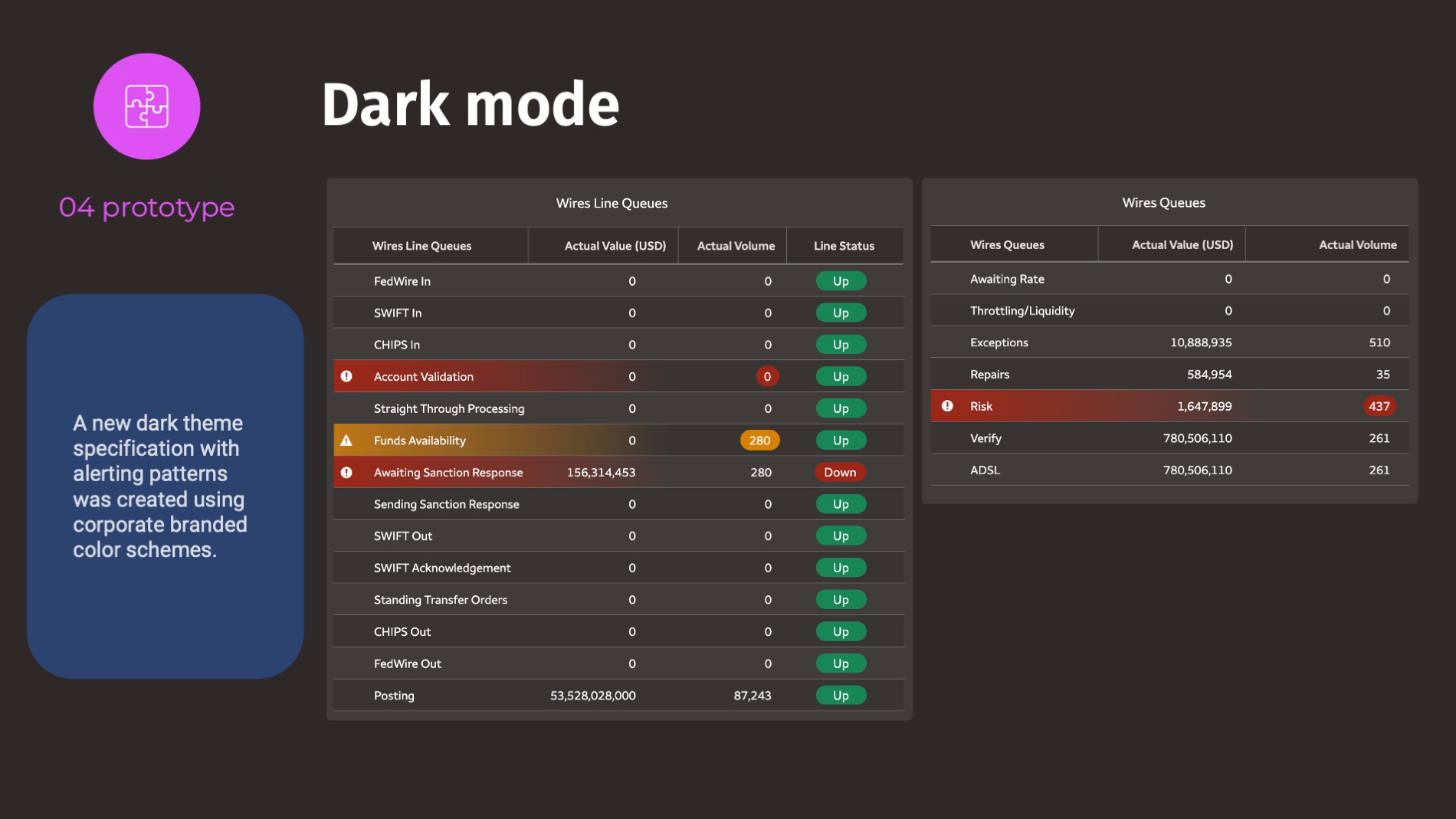
Task: Sort by Actual Volume in Wires Line Queues
Action: coord(735,246)
